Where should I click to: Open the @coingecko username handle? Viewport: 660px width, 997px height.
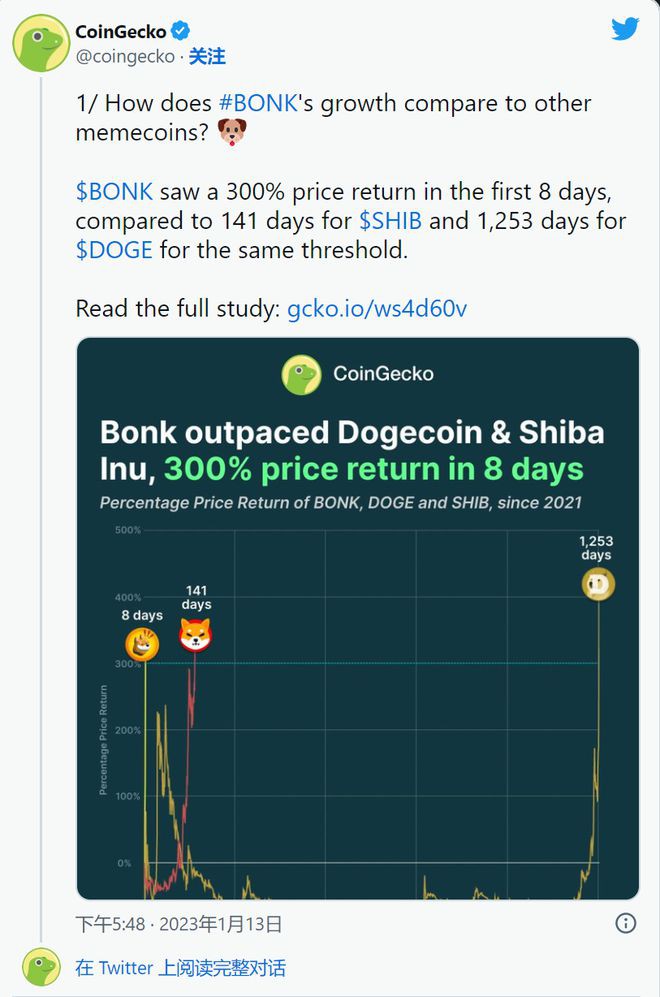124,58
